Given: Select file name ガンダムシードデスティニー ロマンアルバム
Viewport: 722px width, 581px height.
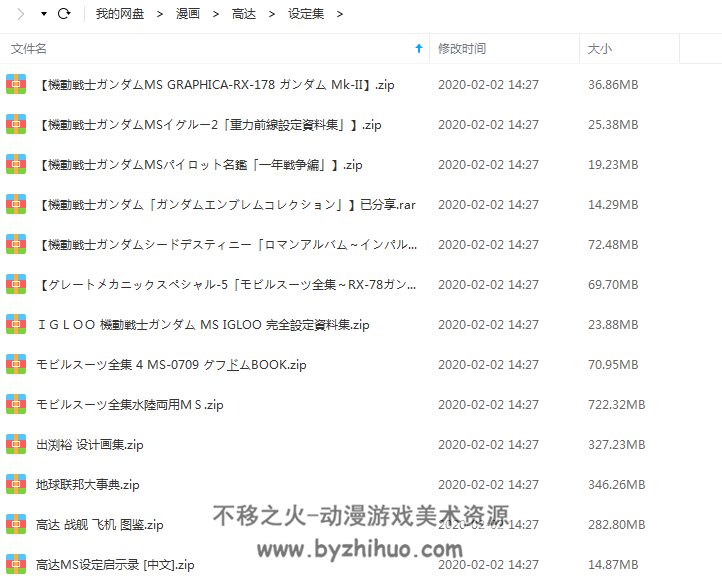Looking at the screenshot, I should pos(227,245).
